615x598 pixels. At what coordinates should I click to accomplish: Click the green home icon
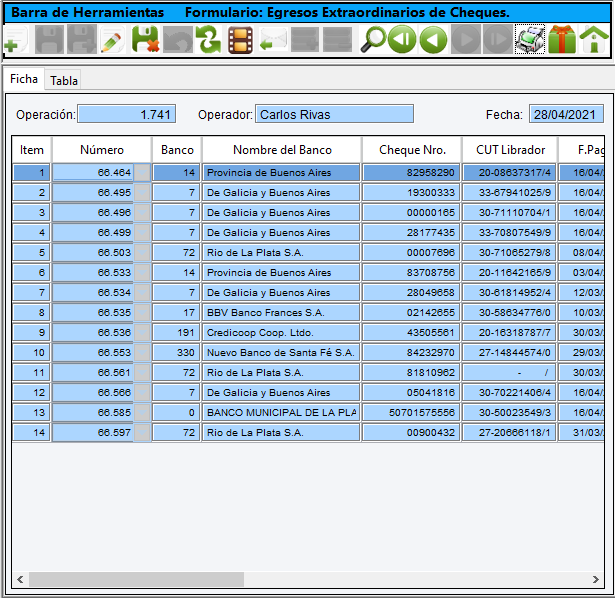click(x=594, y=40)
